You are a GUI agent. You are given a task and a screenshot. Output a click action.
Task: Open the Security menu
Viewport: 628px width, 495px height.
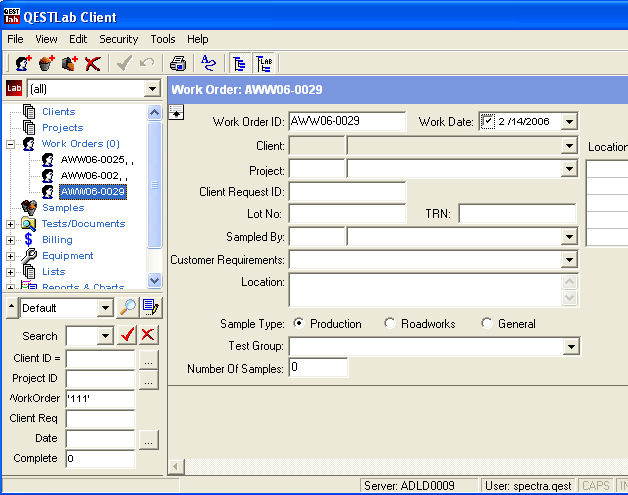118,39
